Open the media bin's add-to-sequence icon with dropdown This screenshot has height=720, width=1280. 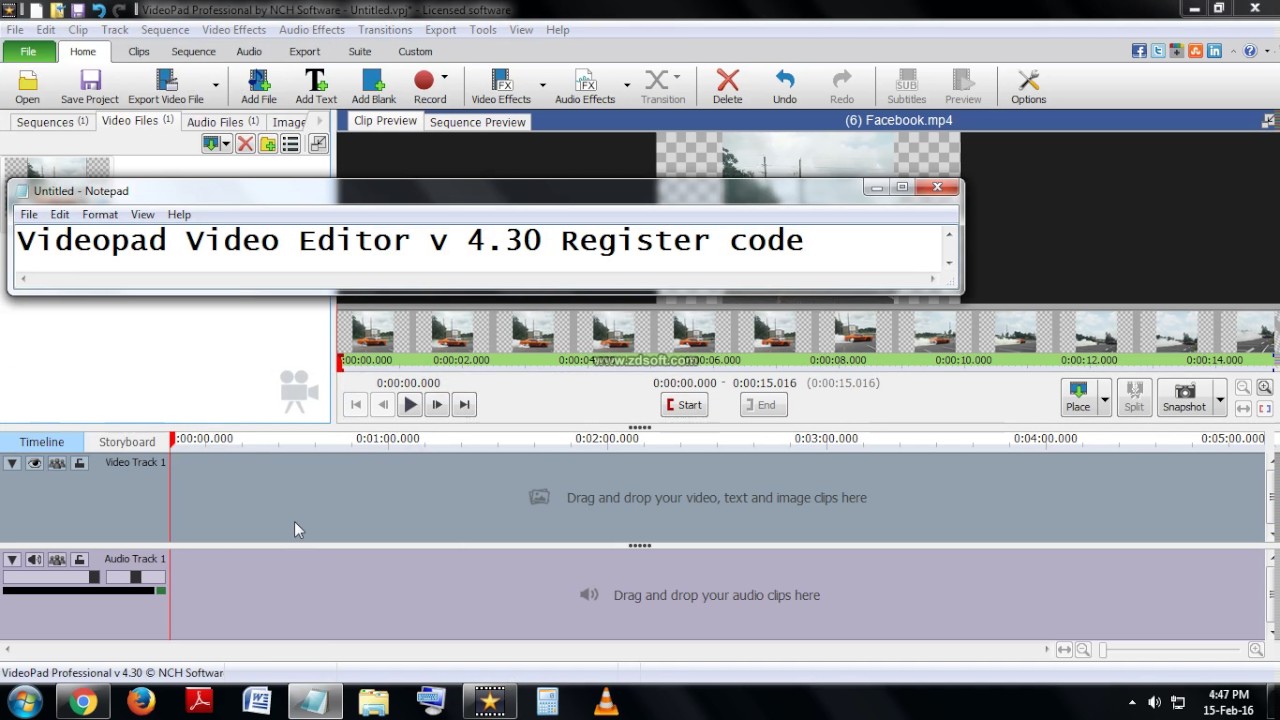[x=216, y=144]
